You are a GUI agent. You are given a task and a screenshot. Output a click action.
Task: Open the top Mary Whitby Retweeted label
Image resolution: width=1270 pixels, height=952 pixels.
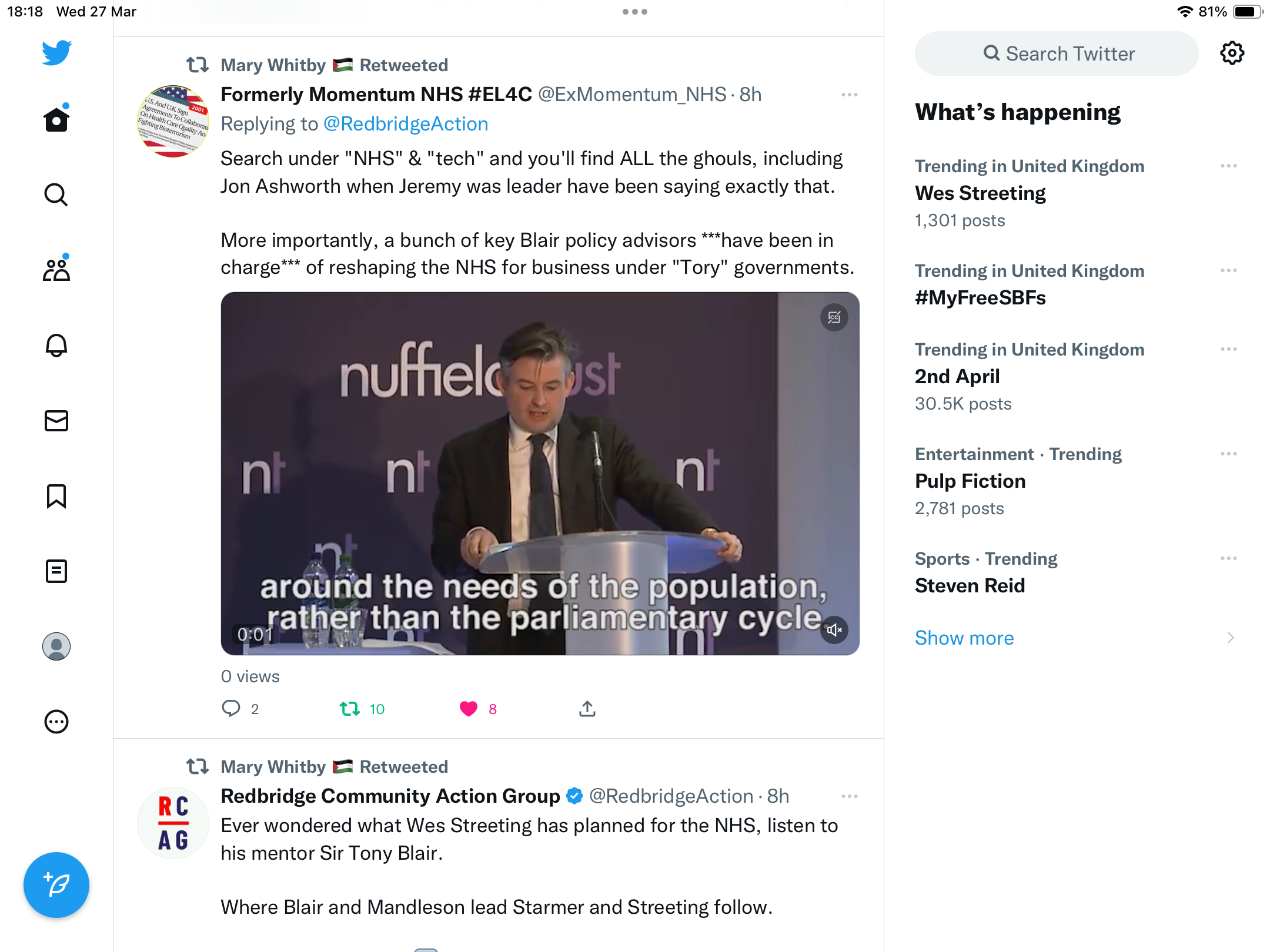click(x=334, y=65)
